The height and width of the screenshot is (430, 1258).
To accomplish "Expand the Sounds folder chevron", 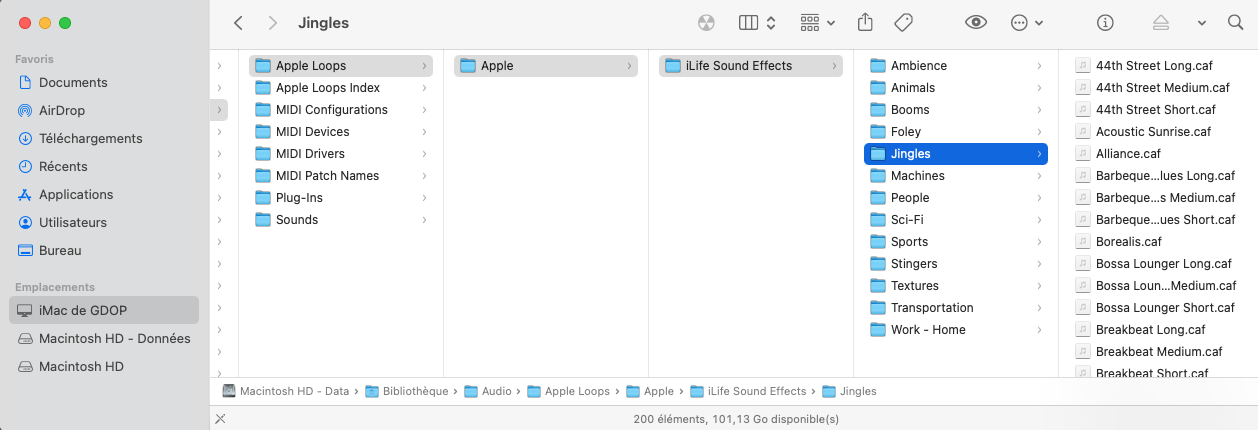I will 425,220.
